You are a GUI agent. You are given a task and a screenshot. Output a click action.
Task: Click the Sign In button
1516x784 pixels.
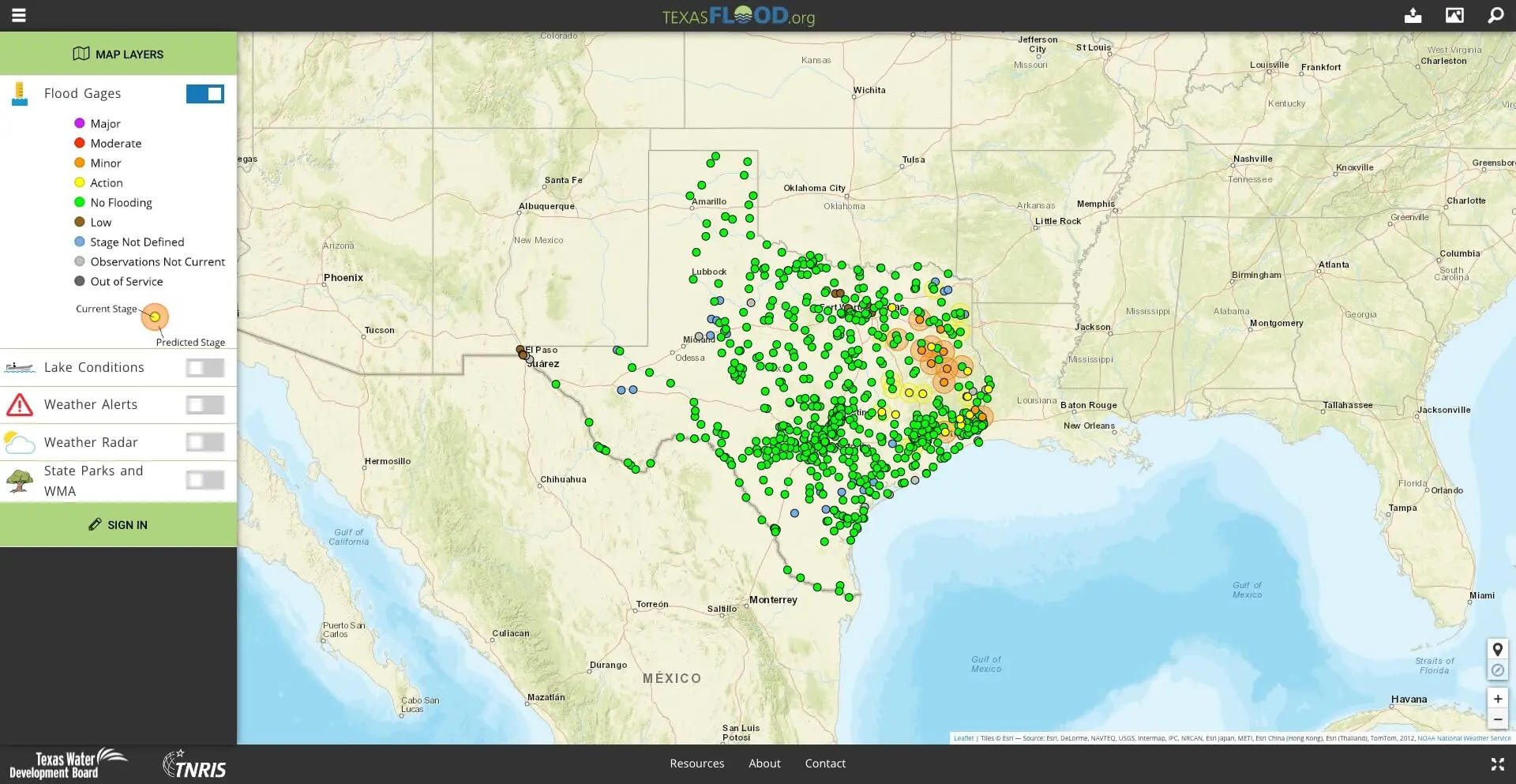[x=118, y=525]
